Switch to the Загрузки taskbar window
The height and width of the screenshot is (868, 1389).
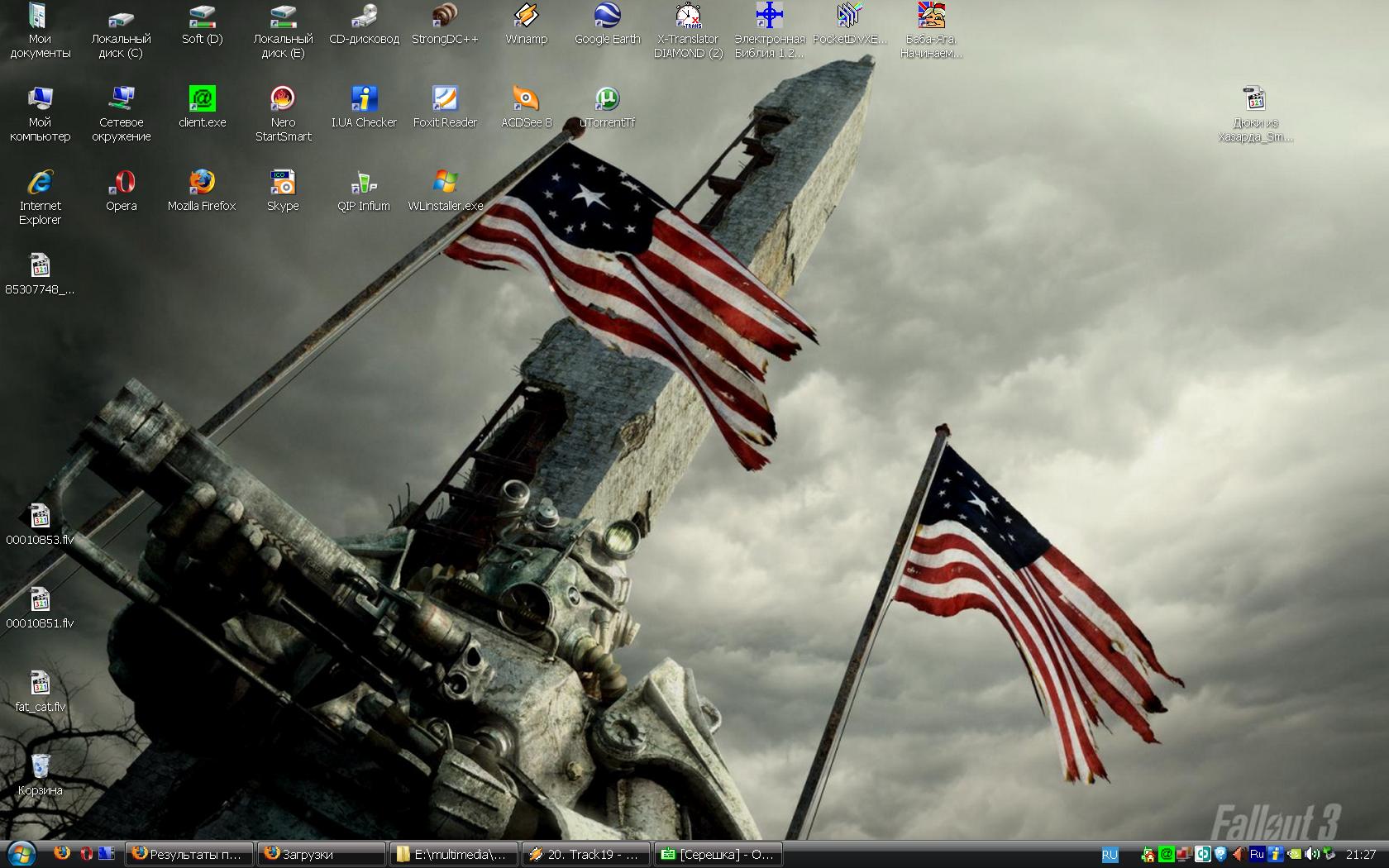click(x=321, y=854)
